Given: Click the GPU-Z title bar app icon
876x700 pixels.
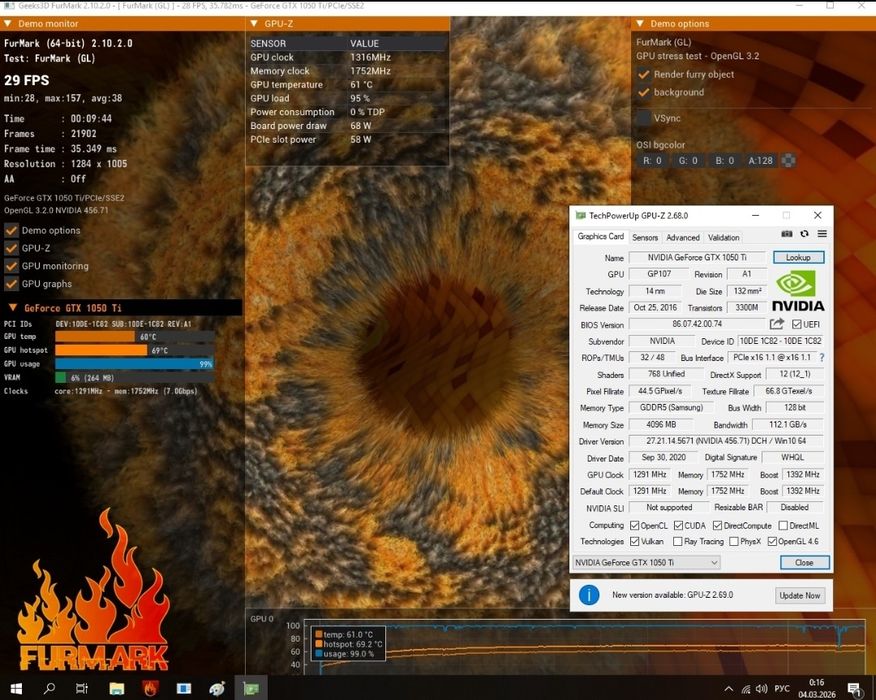Looking at the screenshot, I should point(580,216).
